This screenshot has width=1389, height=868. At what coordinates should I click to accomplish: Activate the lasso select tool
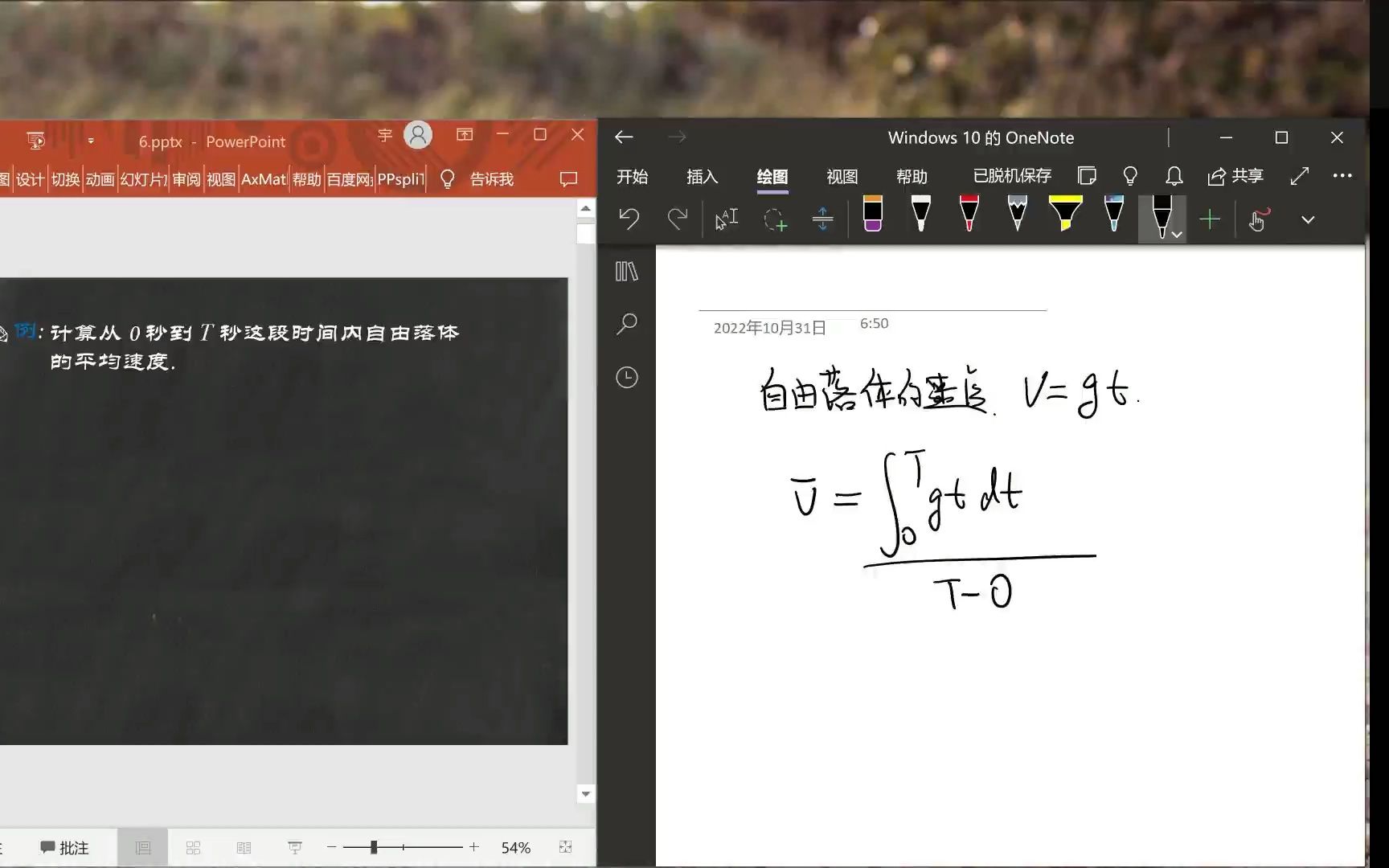click(x=774, y=219)
